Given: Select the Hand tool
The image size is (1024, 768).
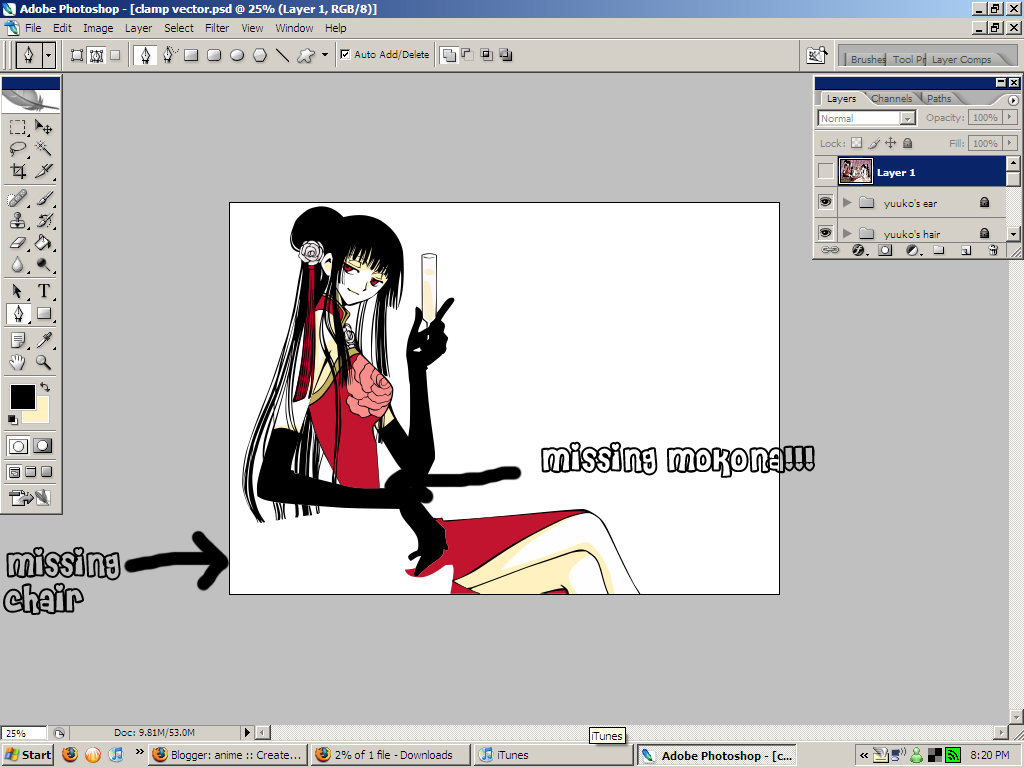Looking at the screenshot, I should click(18, 362).
